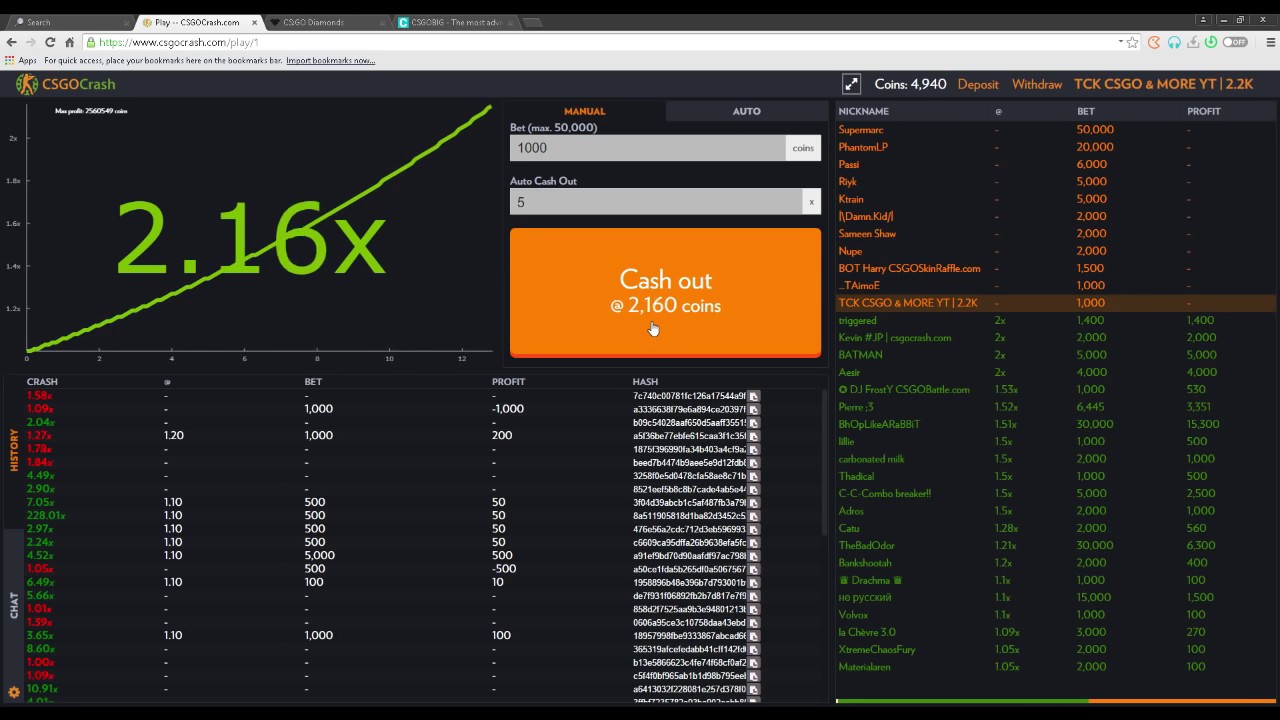Open the browser home page icon
The image size is (1280, 720).
69,42
